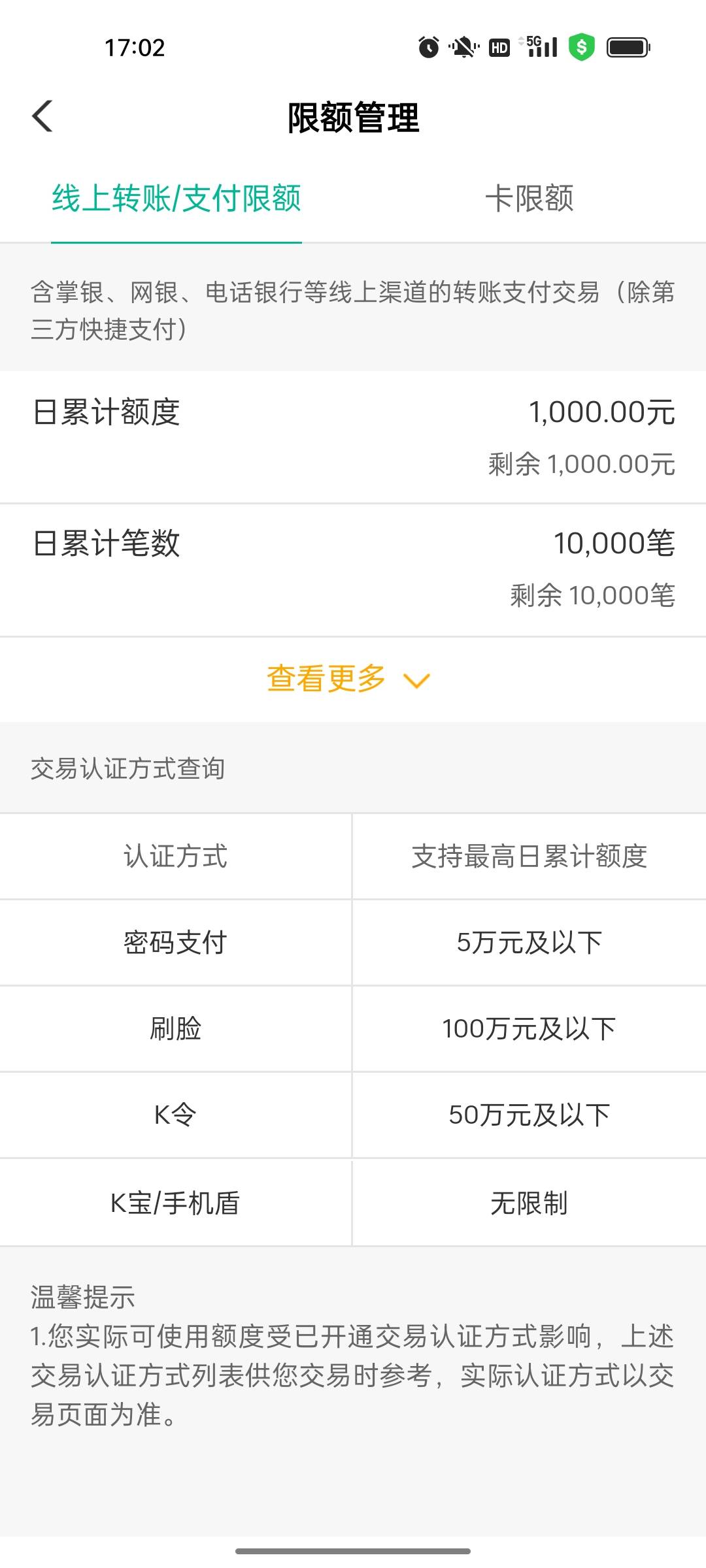706x1568 pixels.
Task: Tap the muted bell status icon
Action: [x=463, y=47]
